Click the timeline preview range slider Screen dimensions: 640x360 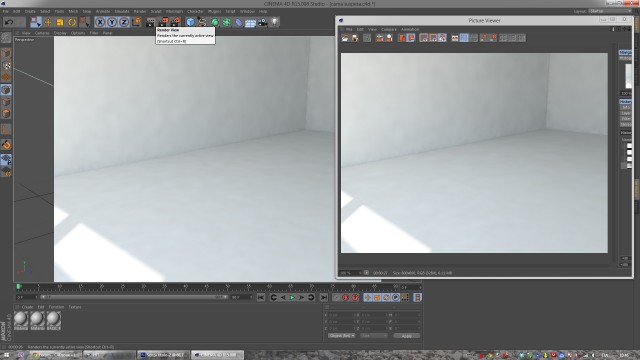click(x=134, y=297)
